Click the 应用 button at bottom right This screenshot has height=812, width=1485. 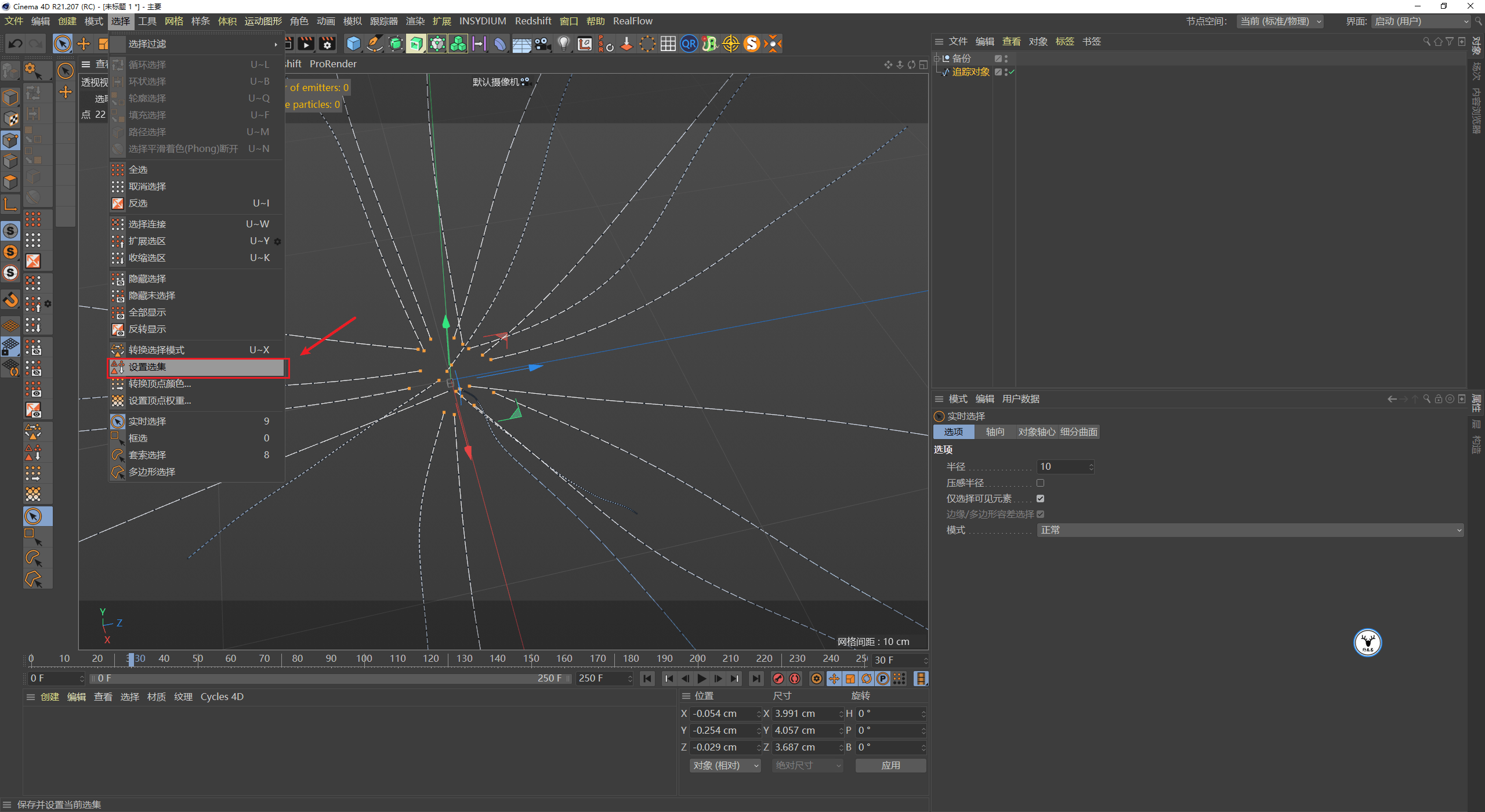(890, 765)
